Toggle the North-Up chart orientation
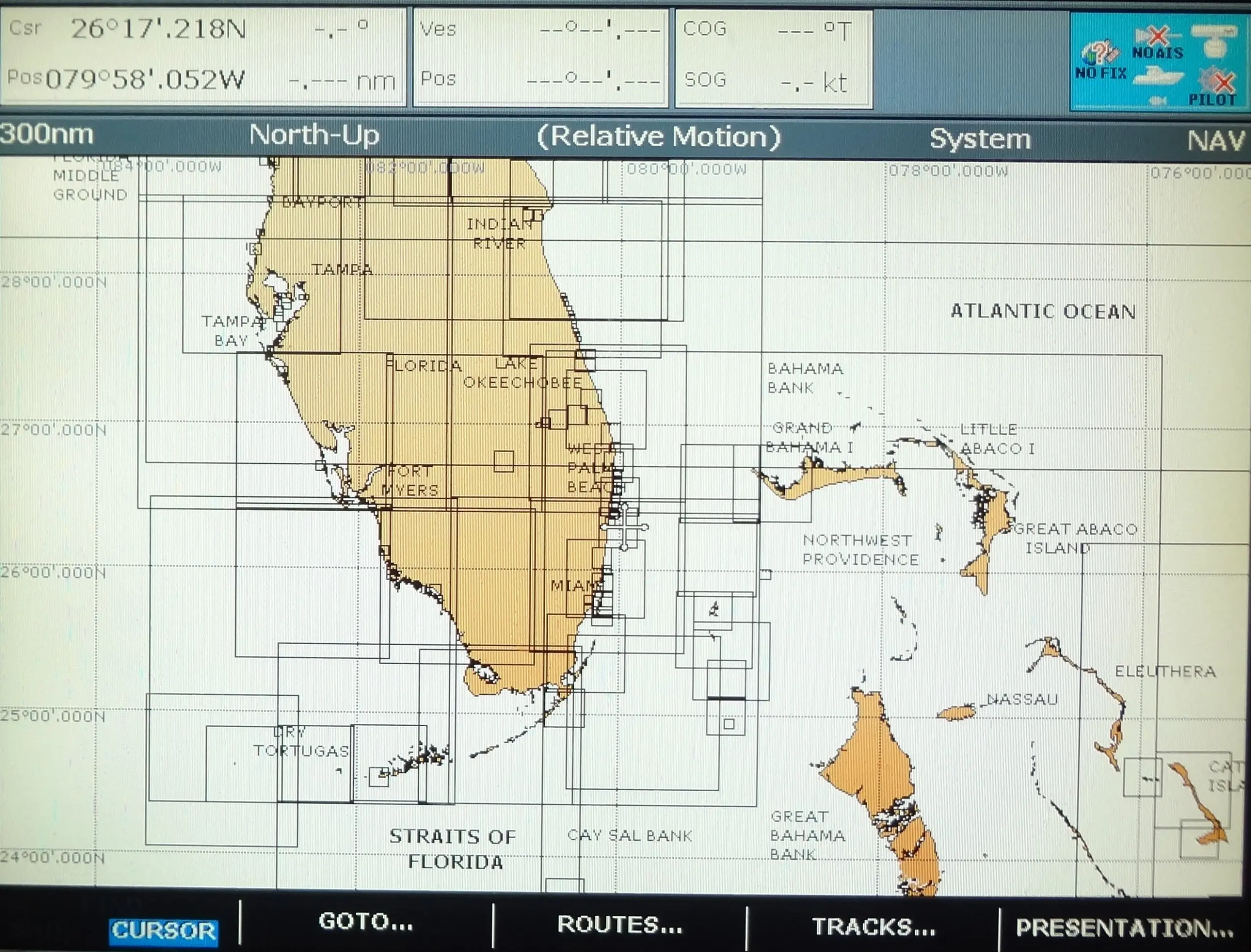Image resolution: width=1251 pixels, height=952 pixels. 315,136
